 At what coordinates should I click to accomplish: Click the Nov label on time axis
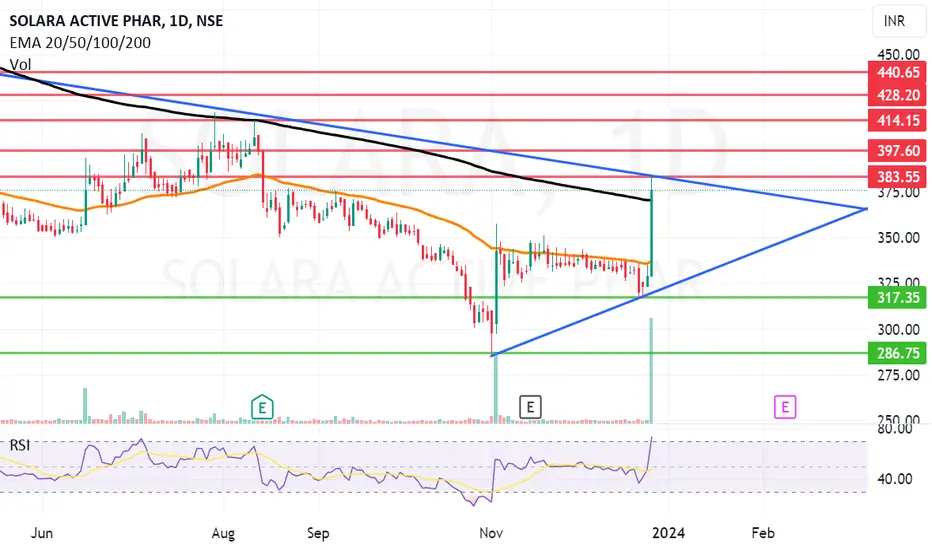pos(491,533)
